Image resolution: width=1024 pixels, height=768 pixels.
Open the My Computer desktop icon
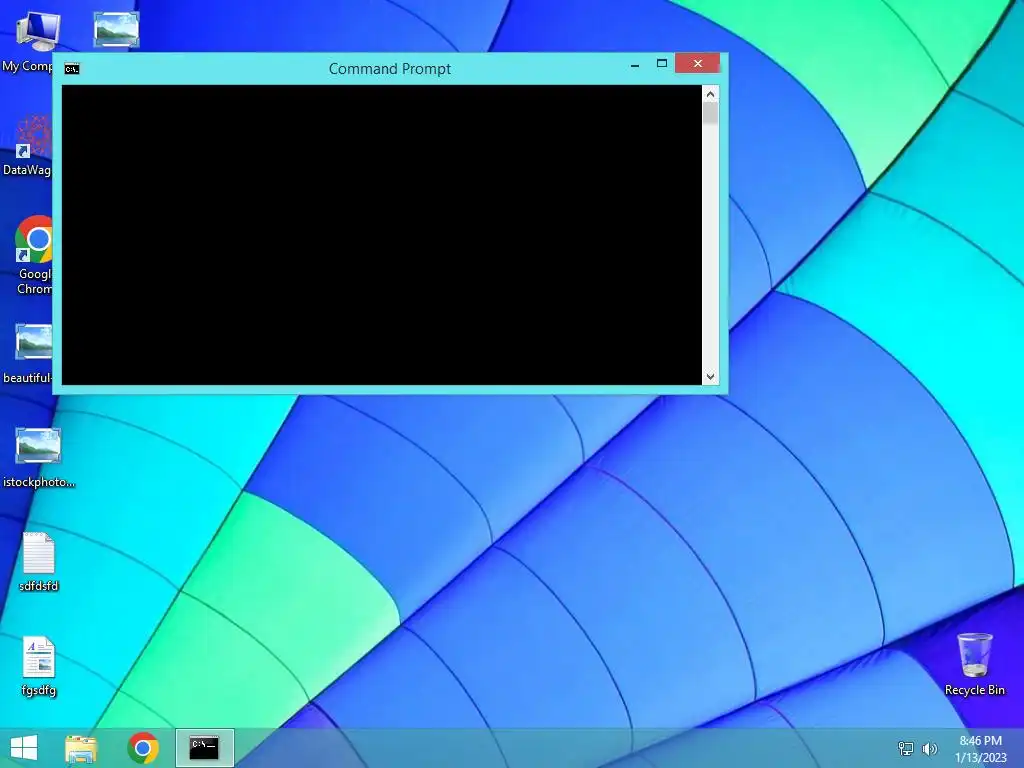pos(37,31)
